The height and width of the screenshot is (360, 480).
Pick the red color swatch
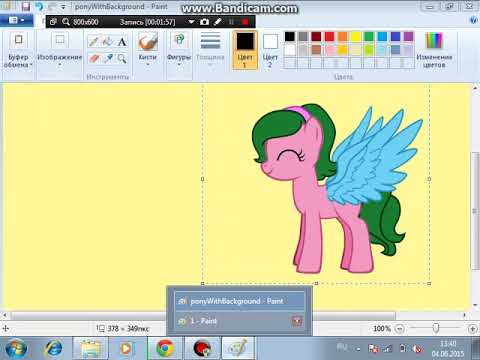pyautogui.click(x=329, y=36)
